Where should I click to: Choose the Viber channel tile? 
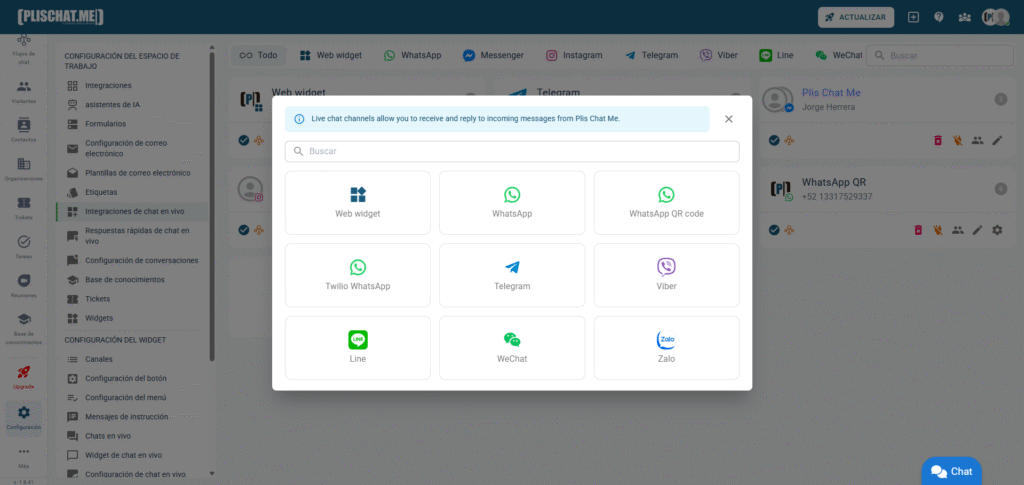[666, 275]
